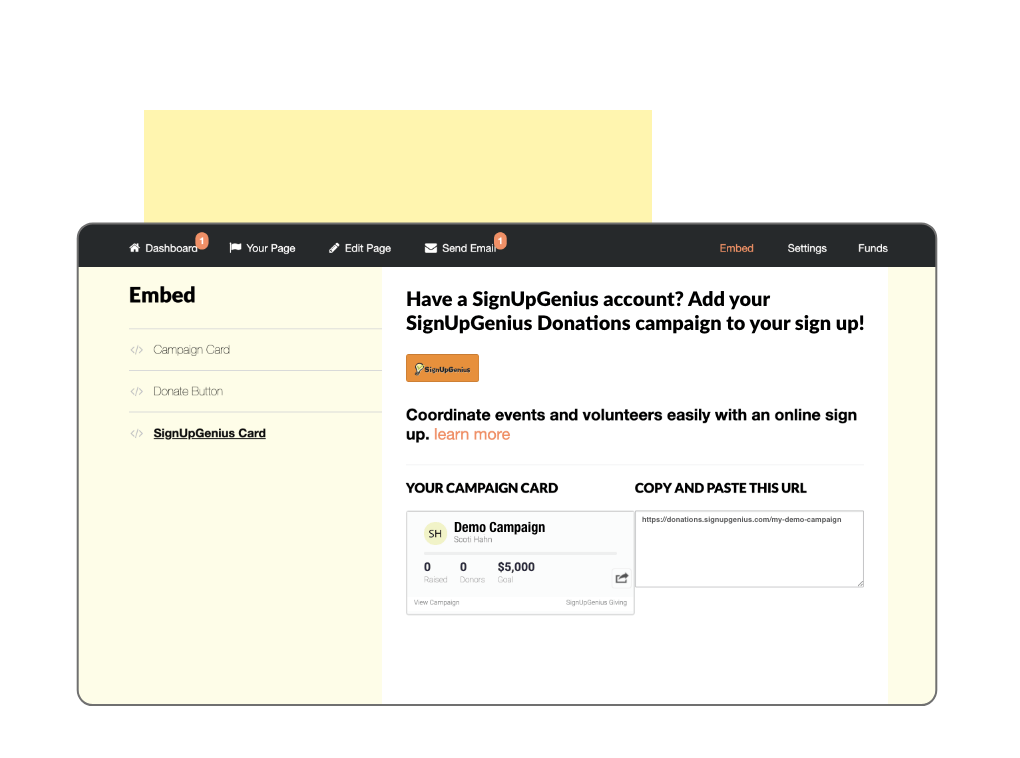
Task: Click the Your Page flag icon
Action: [235, 248]
